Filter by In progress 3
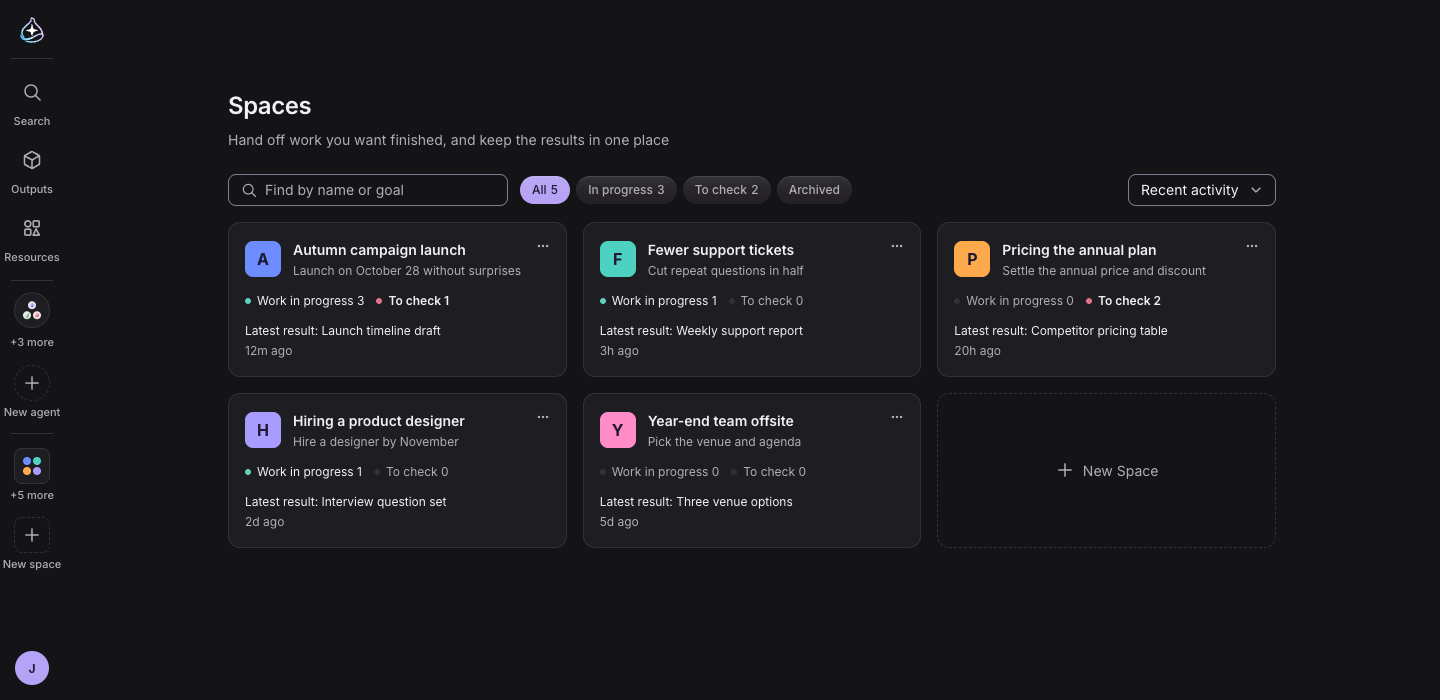This screenshot has height=700, width=1440. click(x=626, y=190)
